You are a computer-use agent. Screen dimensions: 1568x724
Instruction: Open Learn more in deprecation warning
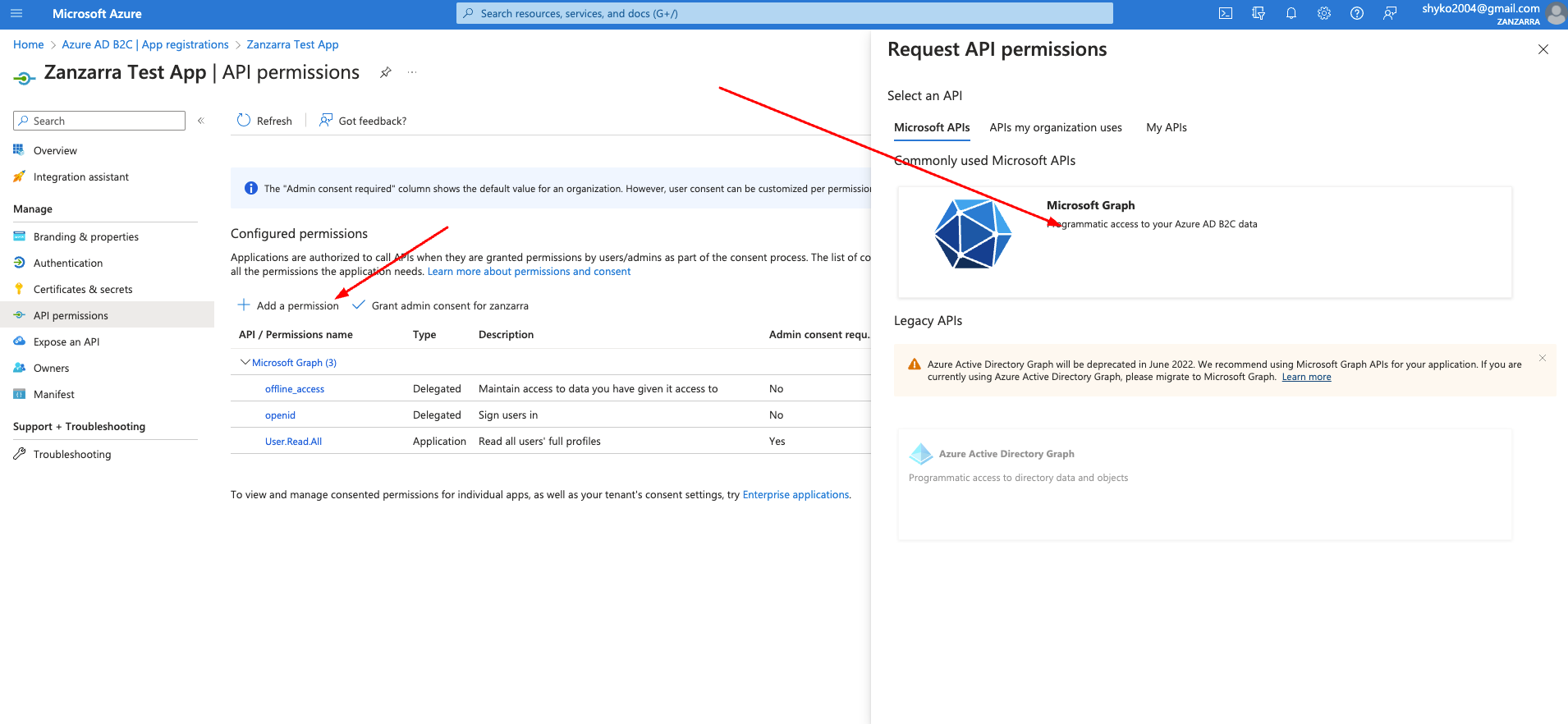pyautogui.click(x=1307, y=377)
